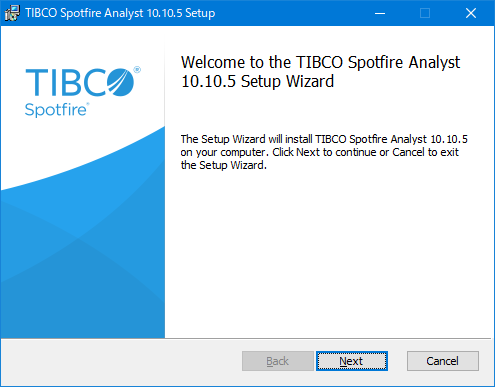Minimize the Setup window

380,13
